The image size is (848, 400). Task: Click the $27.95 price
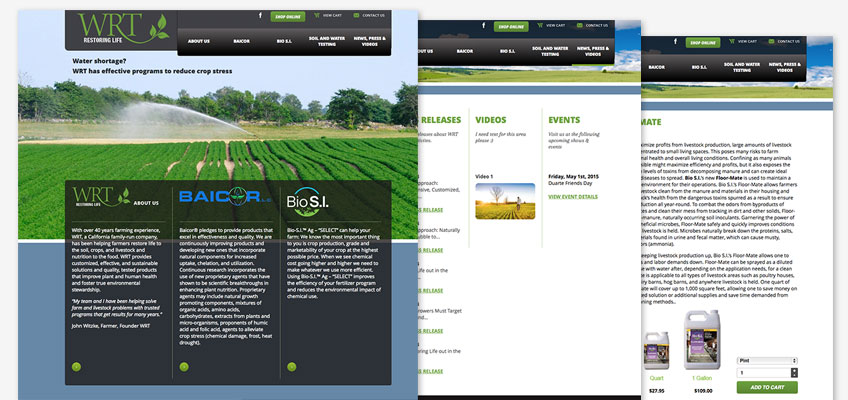coord(656,391)
